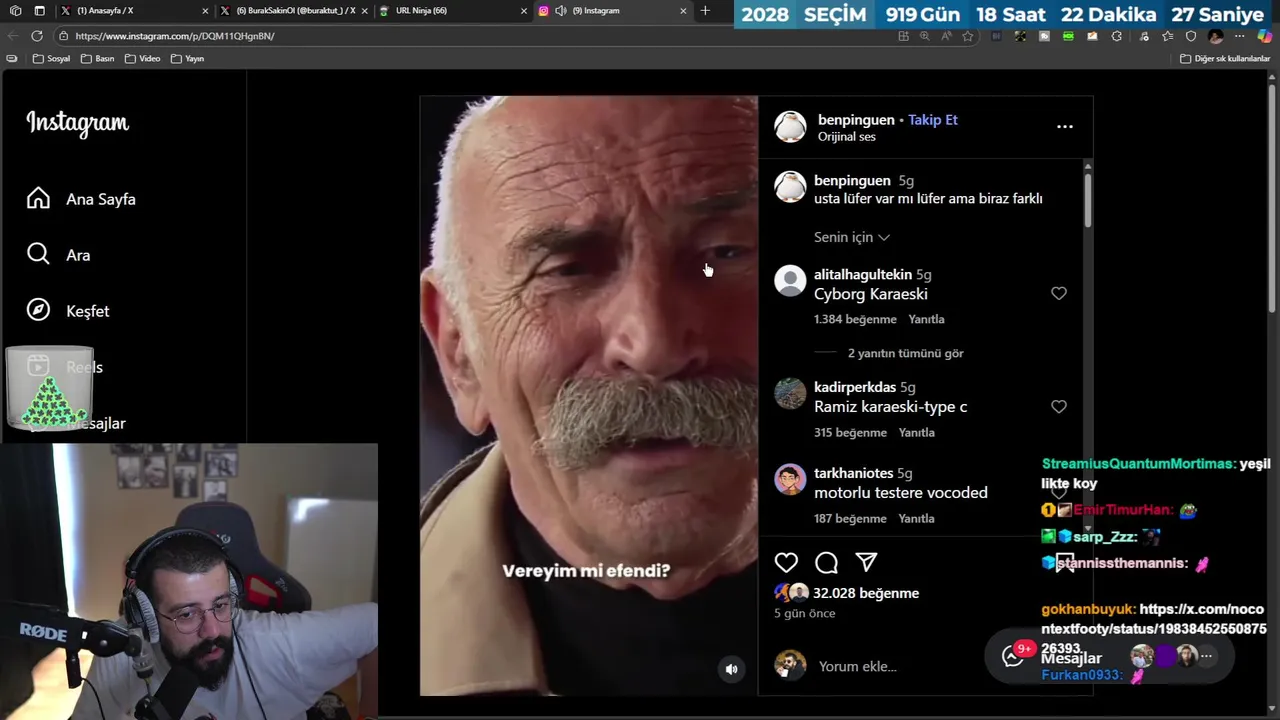
Task: Click the Instagram logo
Action: (x=77, y=123)
